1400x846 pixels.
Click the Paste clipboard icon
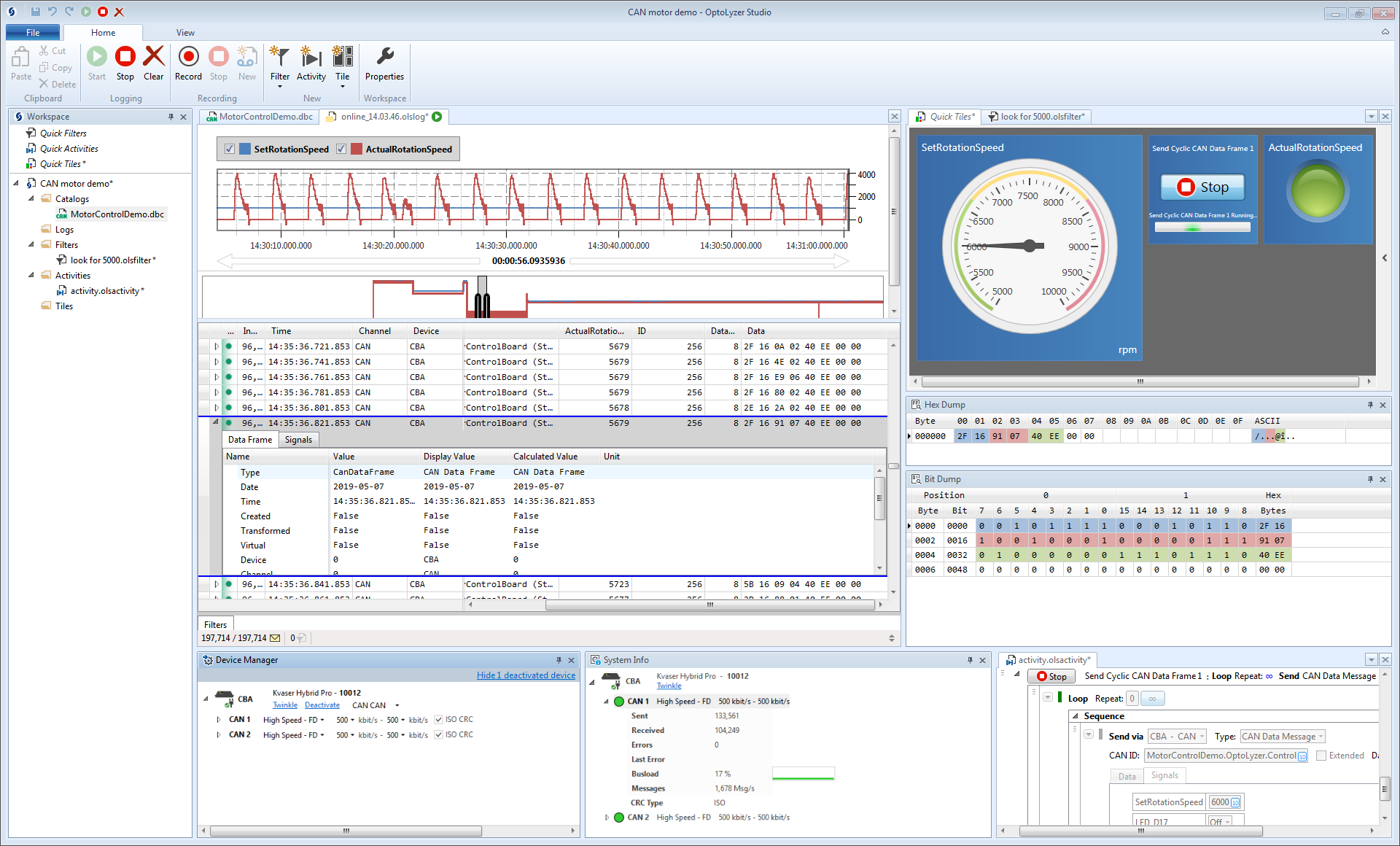coord(21,57)
